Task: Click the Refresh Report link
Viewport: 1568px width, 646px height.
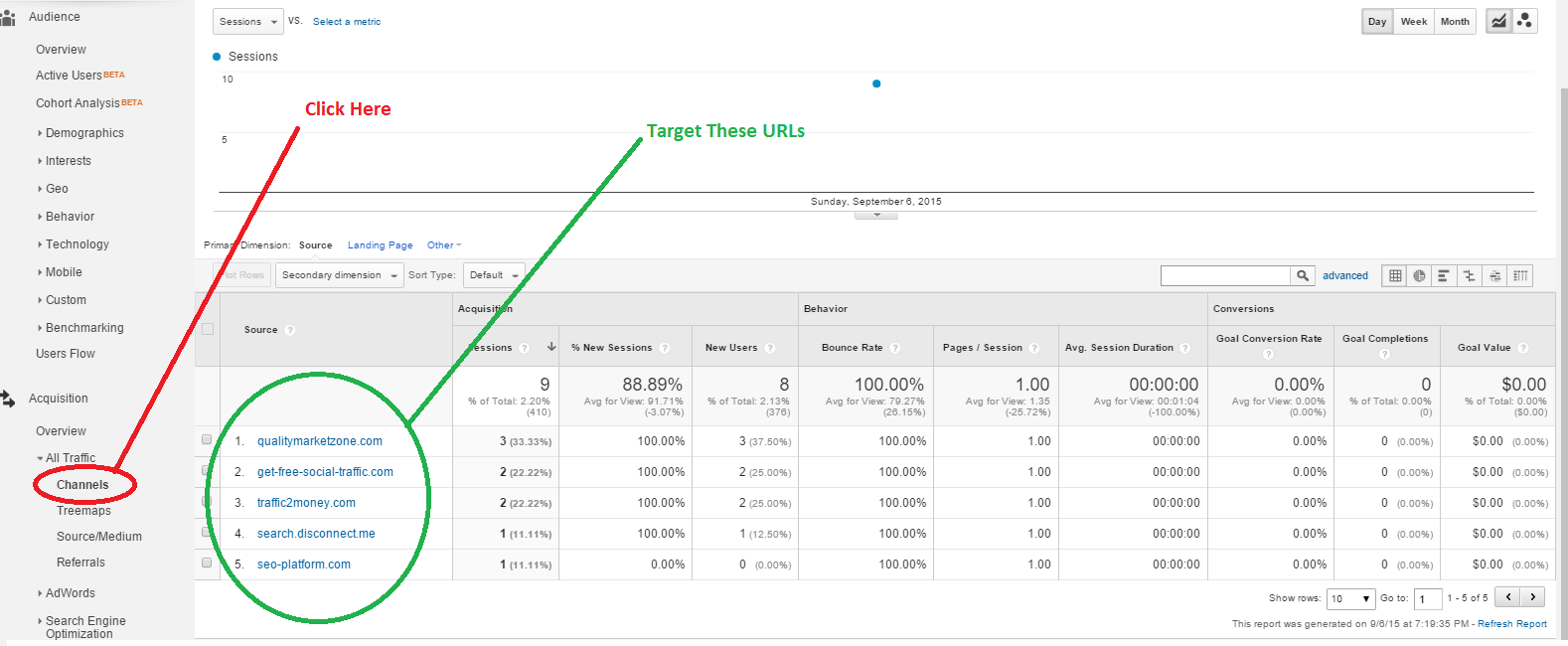Action: (1512, 624)
